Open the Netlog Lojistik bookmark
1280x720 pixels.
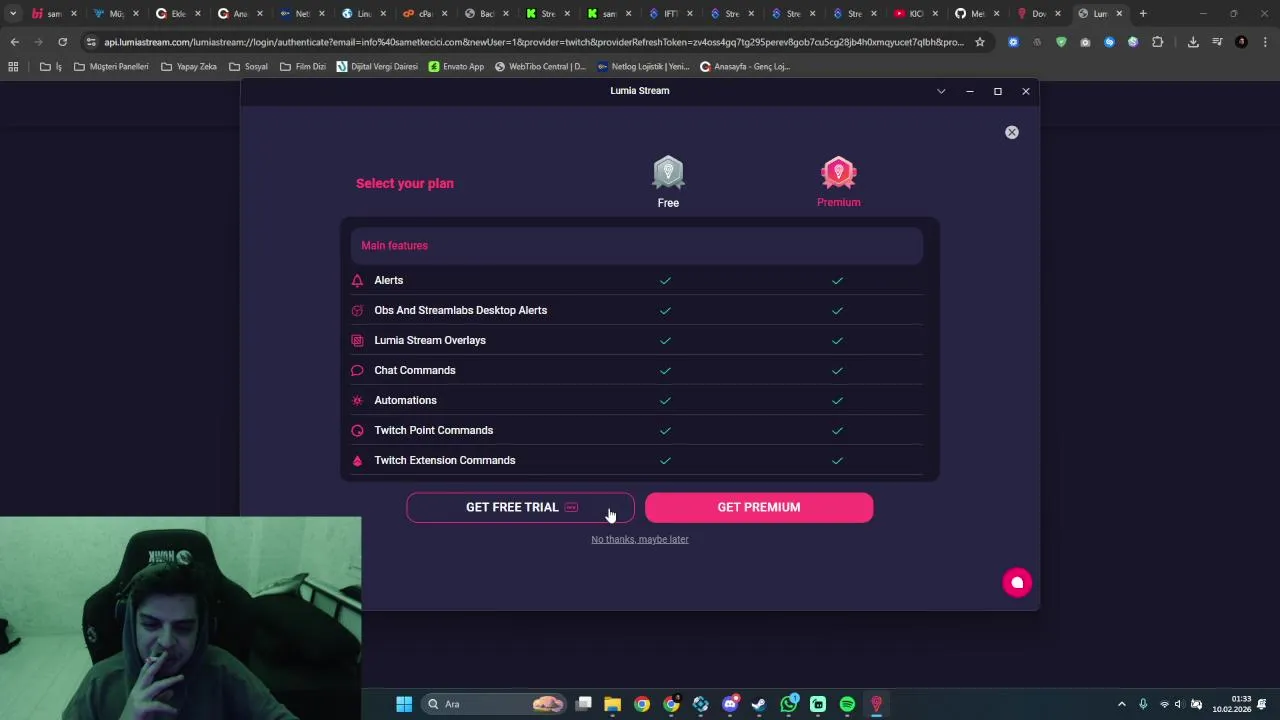pyautogui.click(x=644, y=66)
